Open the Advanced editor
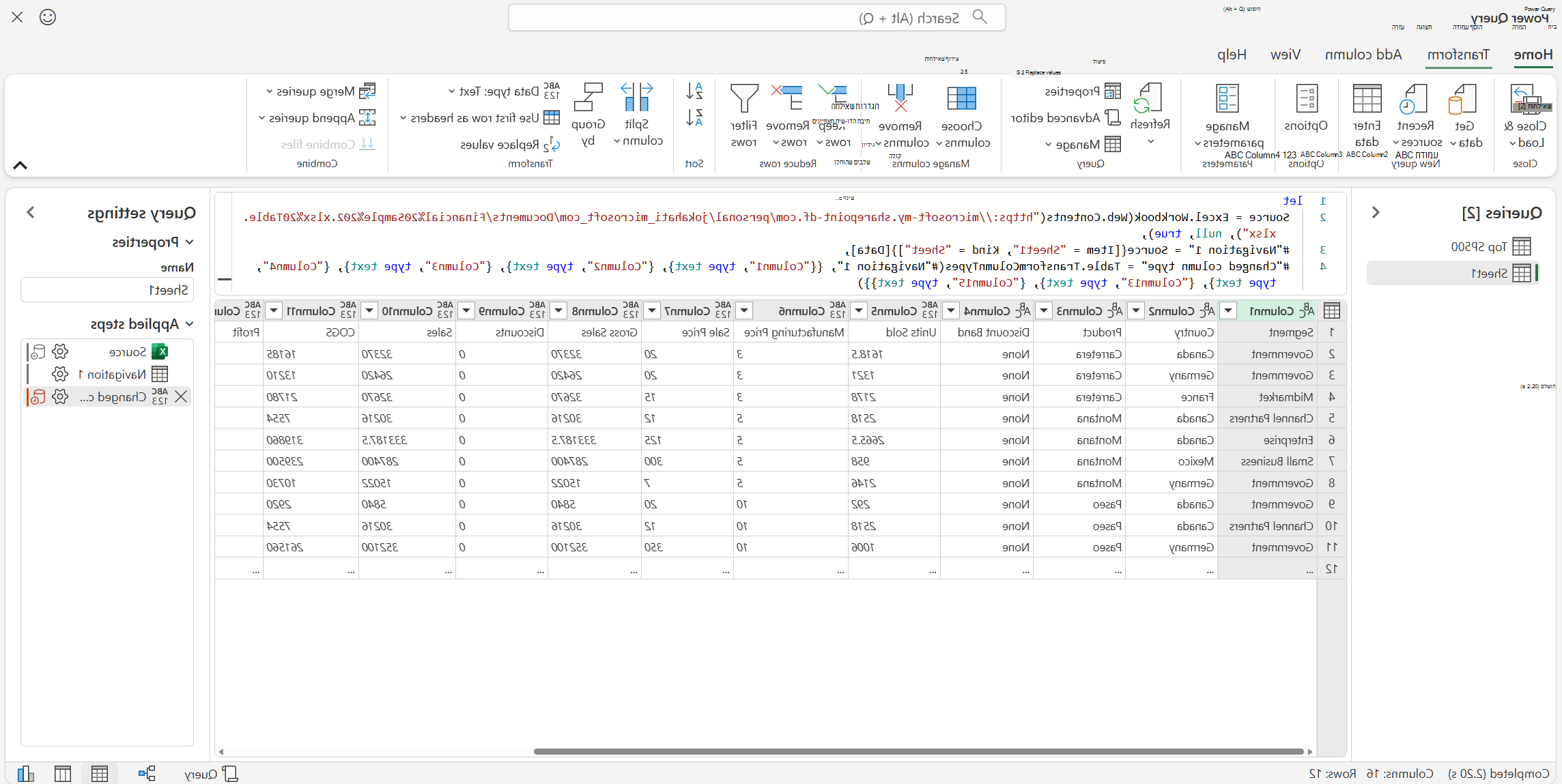The image size is (1562, 784). 1066,118
